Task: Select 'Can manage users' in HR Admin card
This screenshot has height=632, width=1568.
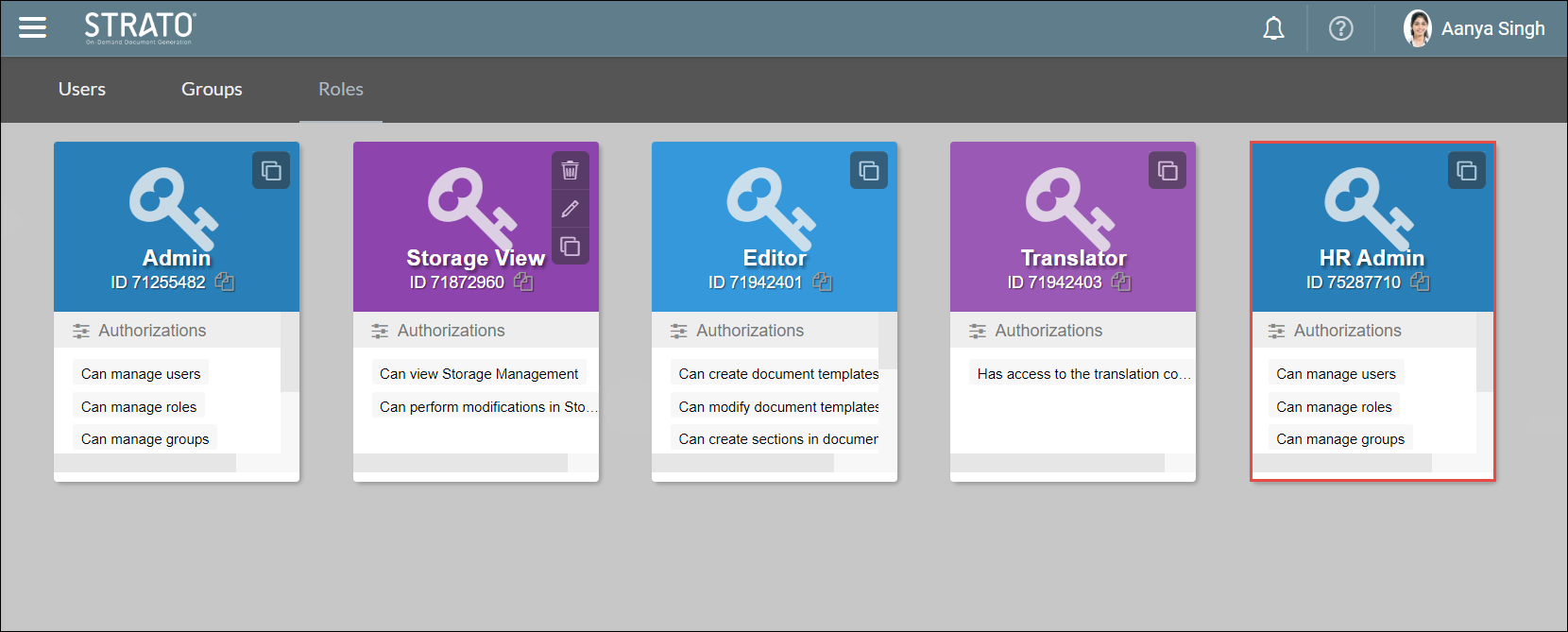Action: tap(1336, 374)
